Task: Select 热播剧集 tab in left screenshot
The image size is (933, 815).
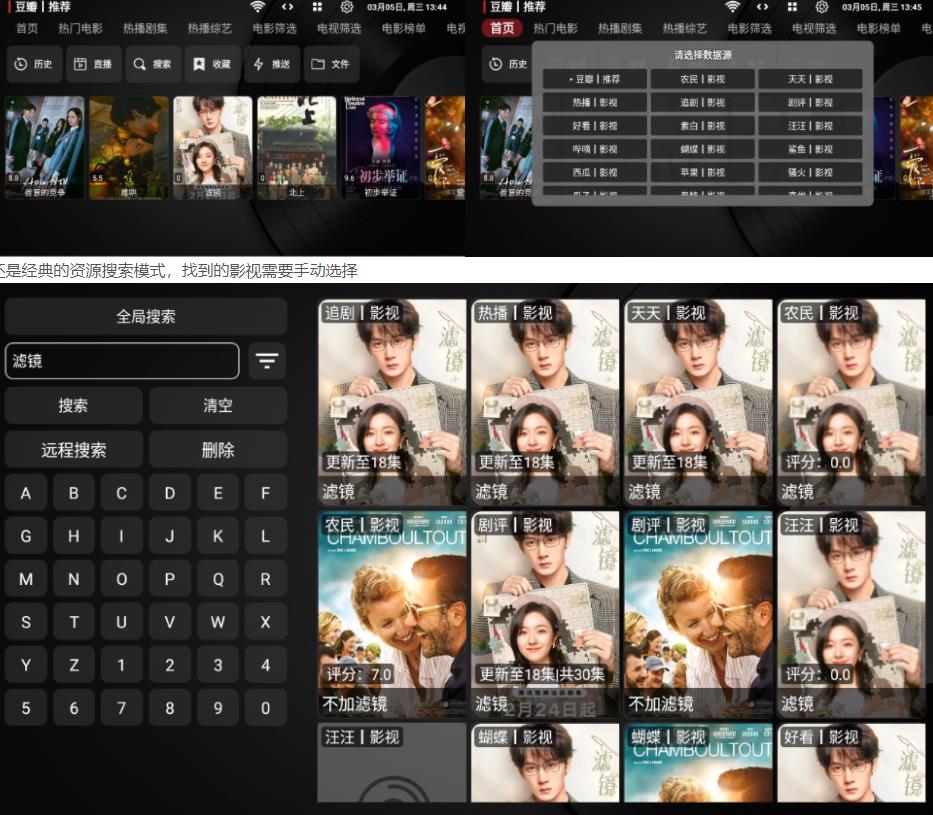Action: [x=145, y=28]
